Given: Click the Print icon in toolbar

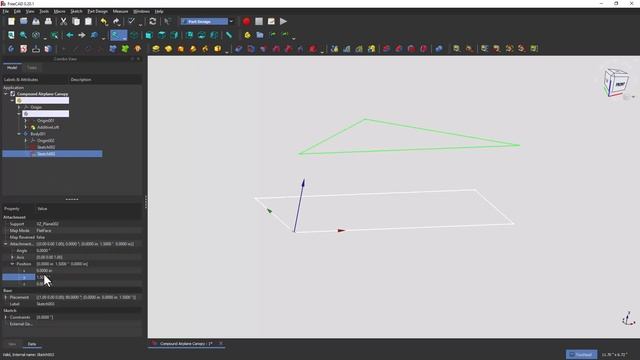Looking at the screenshot, I should coord(48,21).
